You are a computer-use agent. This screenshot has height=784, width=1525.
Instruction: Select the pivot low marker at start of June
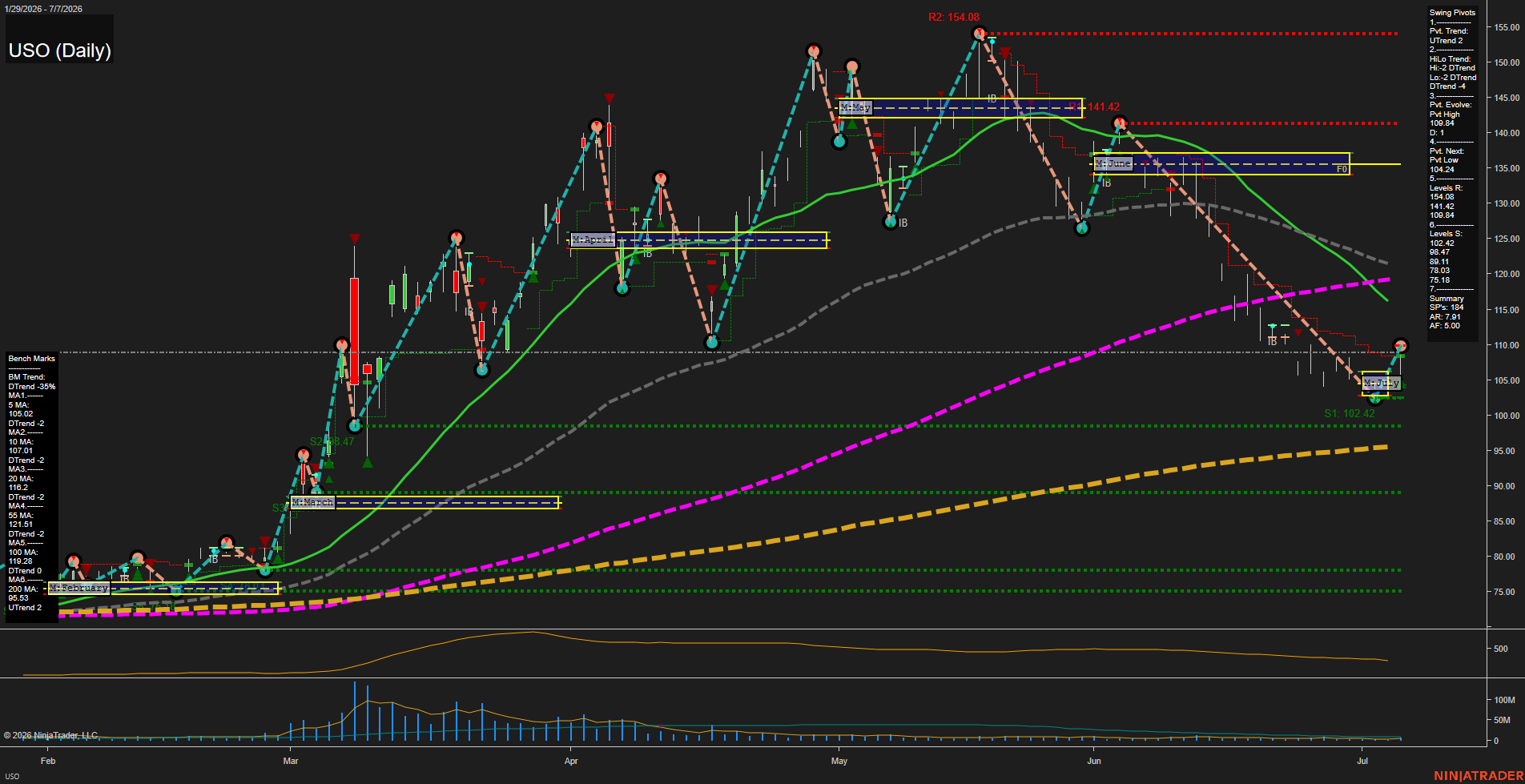(1082, 228)
